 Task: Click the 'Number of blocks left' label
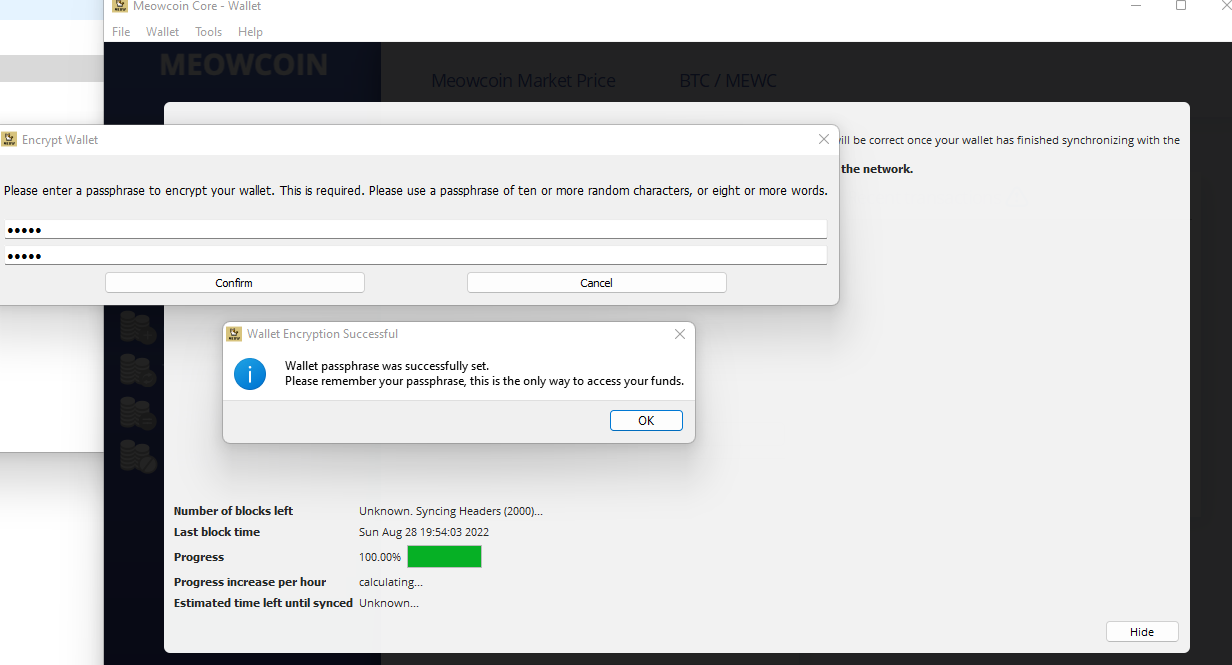tap(233, 511)
